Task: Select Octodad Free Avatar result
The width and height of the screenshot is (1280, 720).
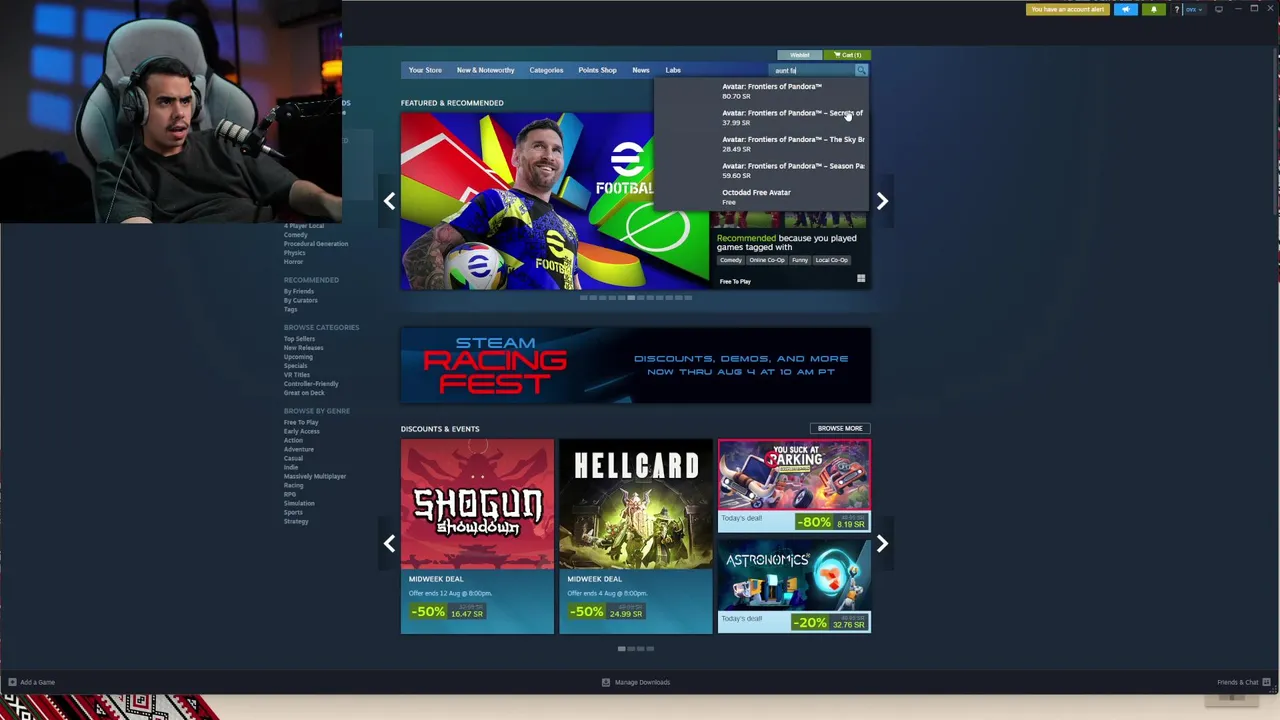Action: coord(762,197)
